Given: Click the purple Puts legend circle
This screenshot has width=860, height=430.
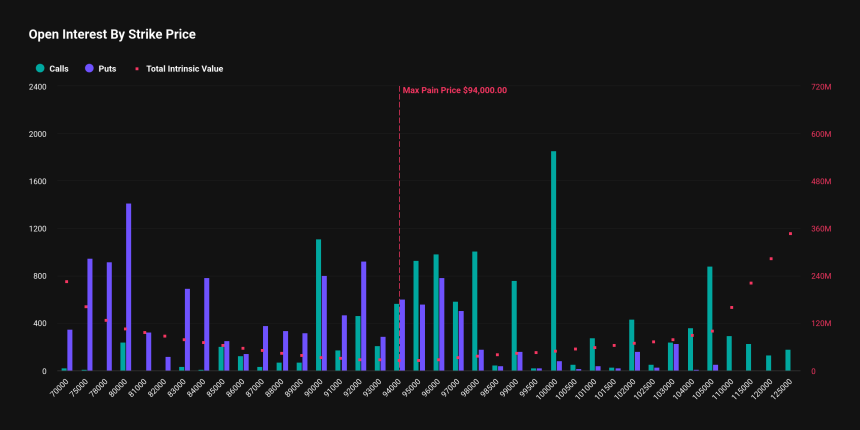Looking at the screenshot, I should [x=89, y=69].
